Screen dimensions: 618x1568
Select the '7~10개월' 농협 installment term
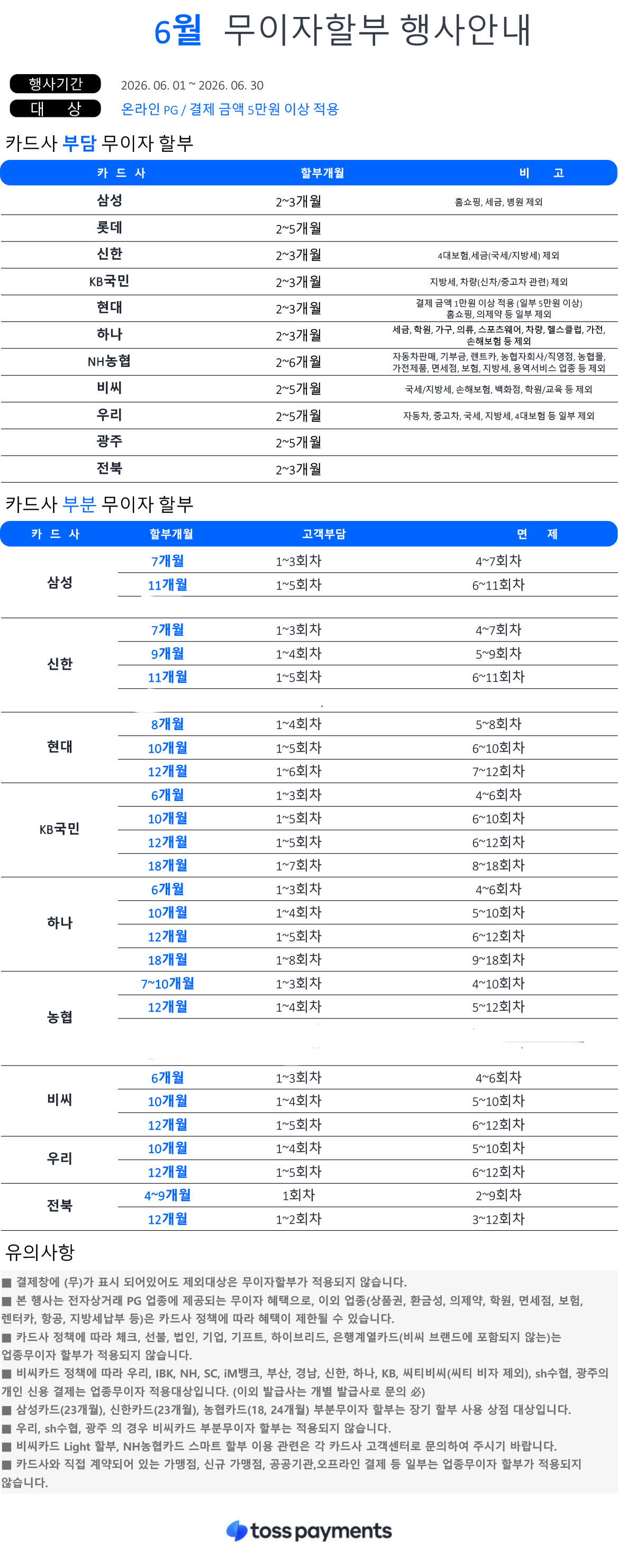168,983
